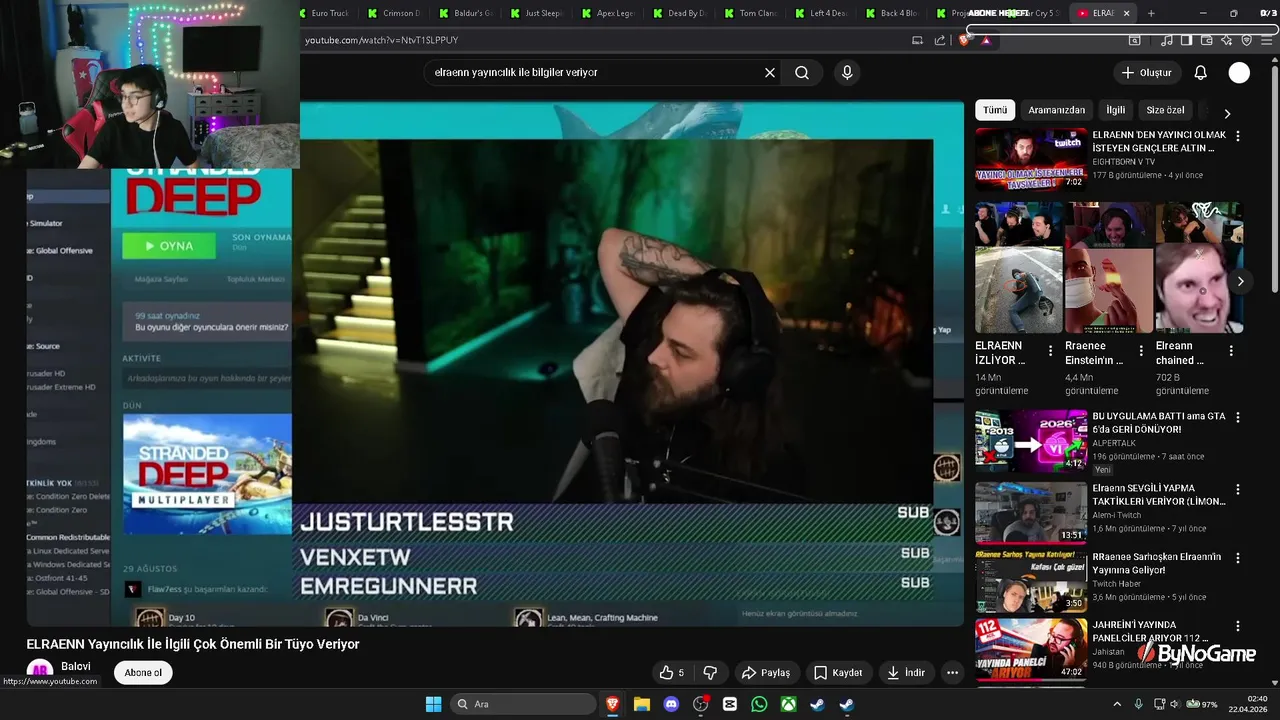This screenshot has width=1280, height=720.
Task: Select the Size özel filter chip
Action: click(1165, 110)
